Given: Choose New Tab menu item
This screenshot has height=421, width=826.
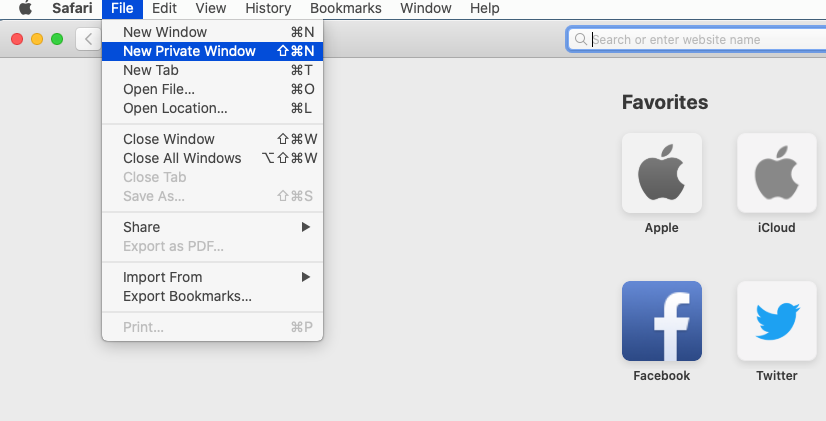Looking at the screenshot, I should click(x=212, y=70).
